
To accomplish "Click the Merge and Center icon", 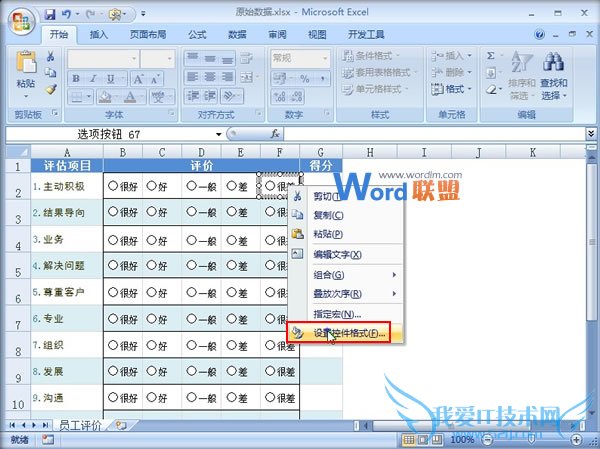I will 246,78.
